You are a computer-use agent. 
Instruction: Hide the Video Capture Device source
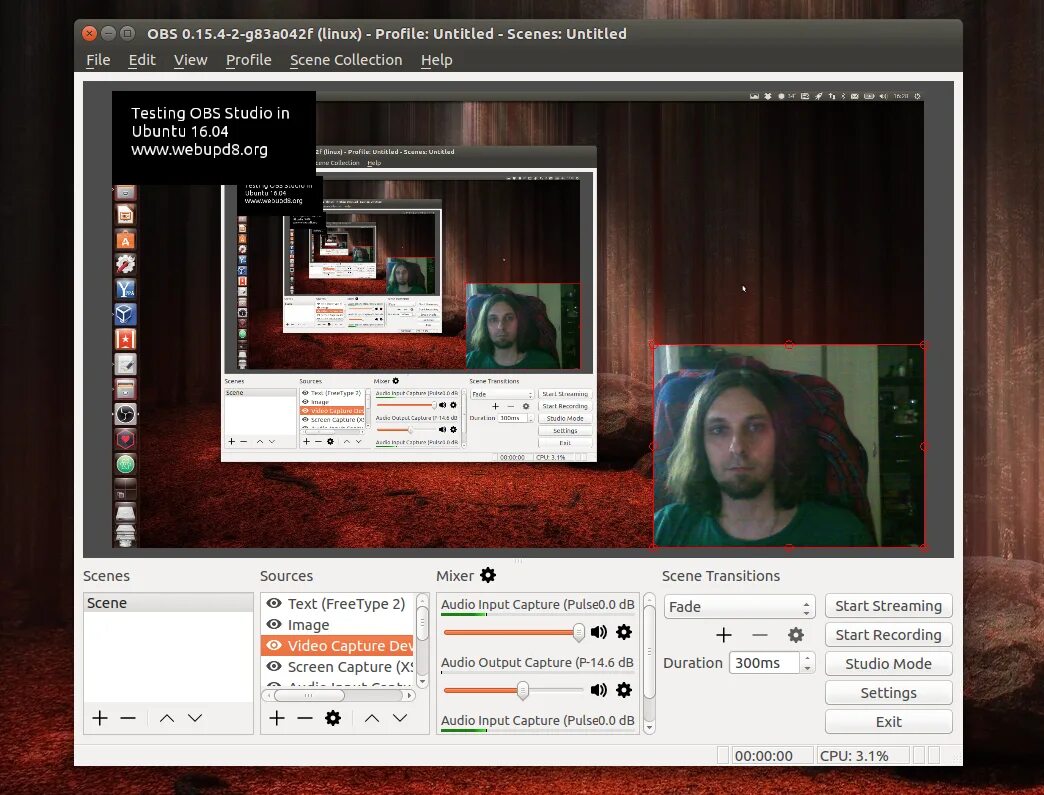[274, 645]
